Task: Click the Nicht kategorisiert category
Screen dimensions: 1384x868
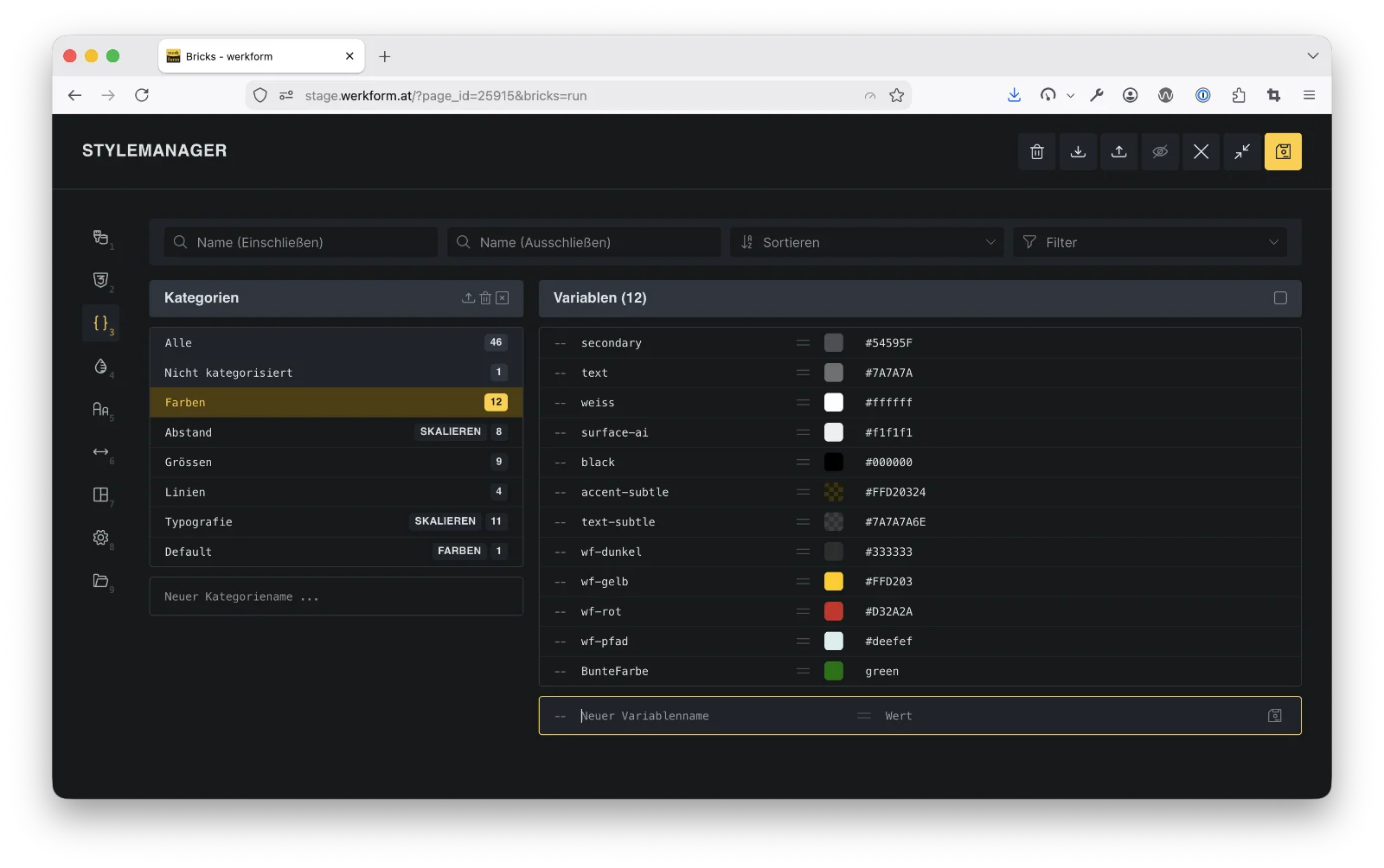Action: pos(336,373)
